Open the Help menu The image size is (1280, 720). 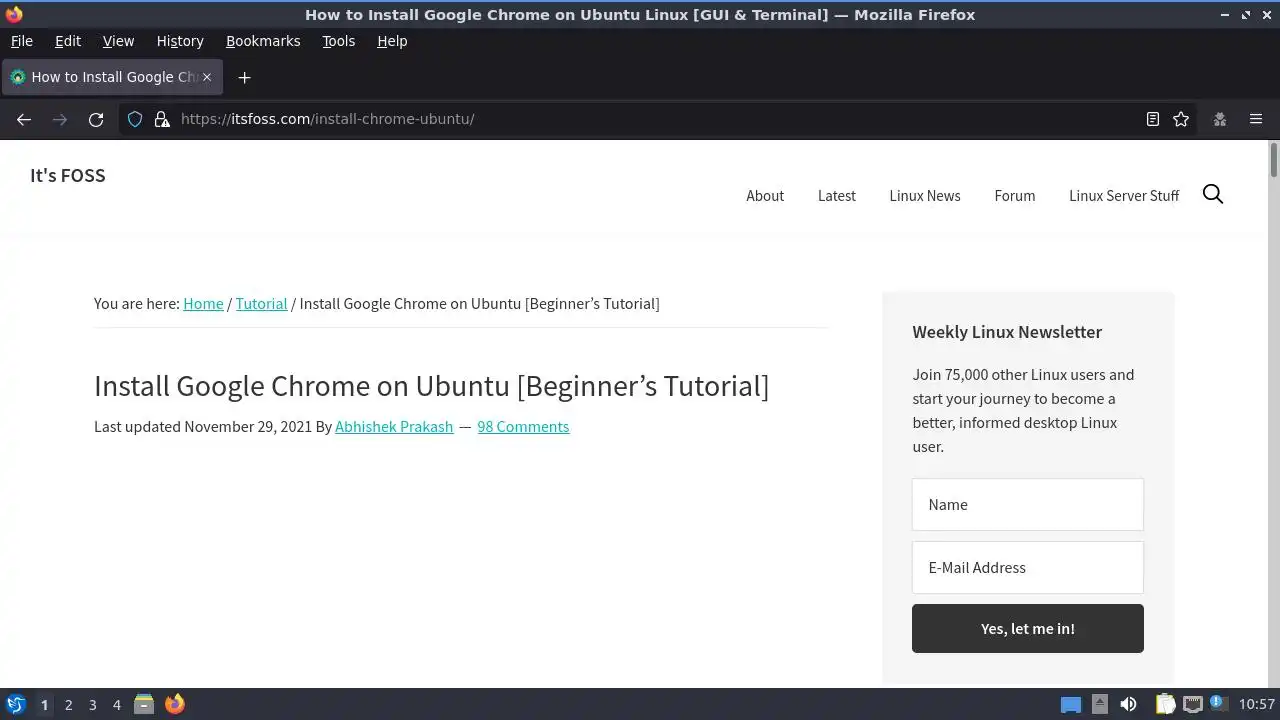tap(392, 41)
